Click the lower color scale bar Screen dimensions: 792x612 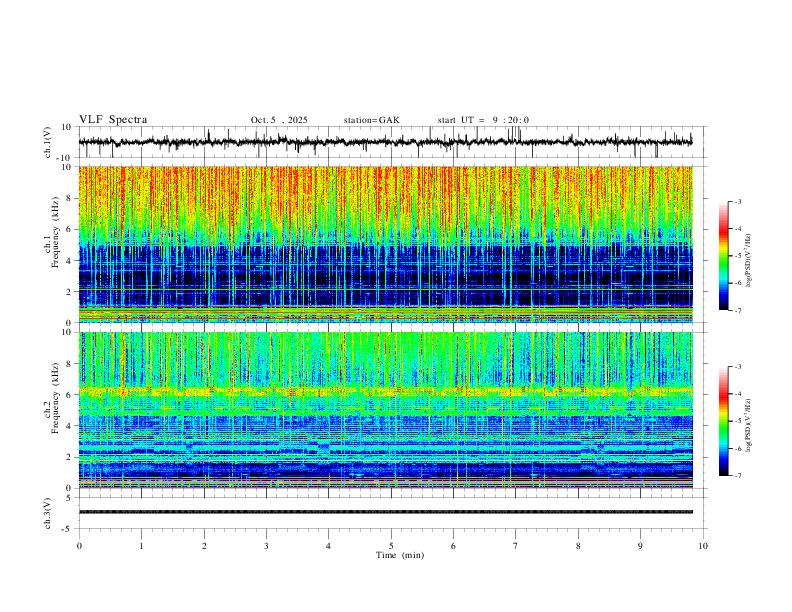[724, 421]
